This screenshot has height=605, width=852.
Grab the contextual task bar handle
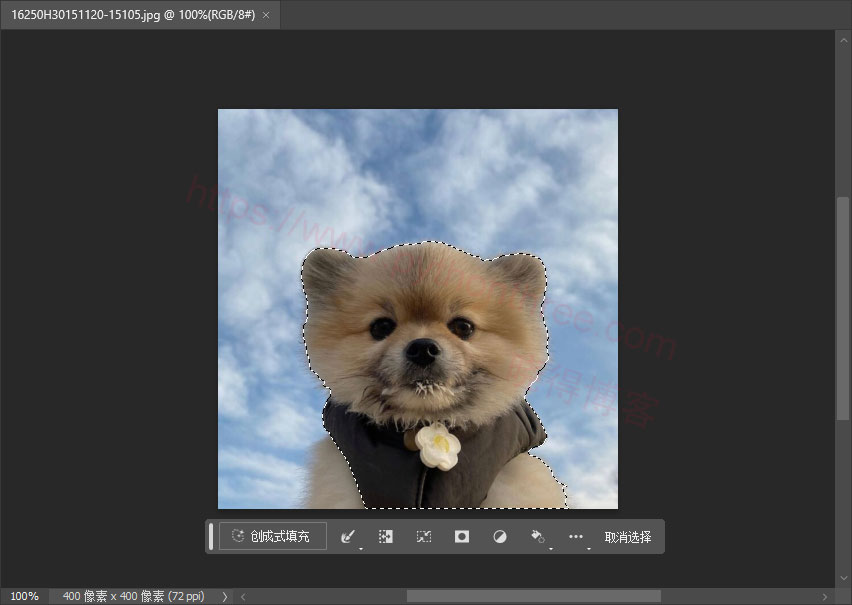pos(211,537)
